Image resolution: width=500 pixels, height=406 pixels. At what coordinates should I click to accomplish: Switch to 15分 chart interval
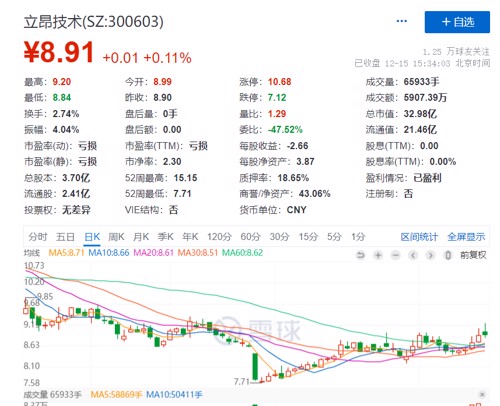click(308, 237)
